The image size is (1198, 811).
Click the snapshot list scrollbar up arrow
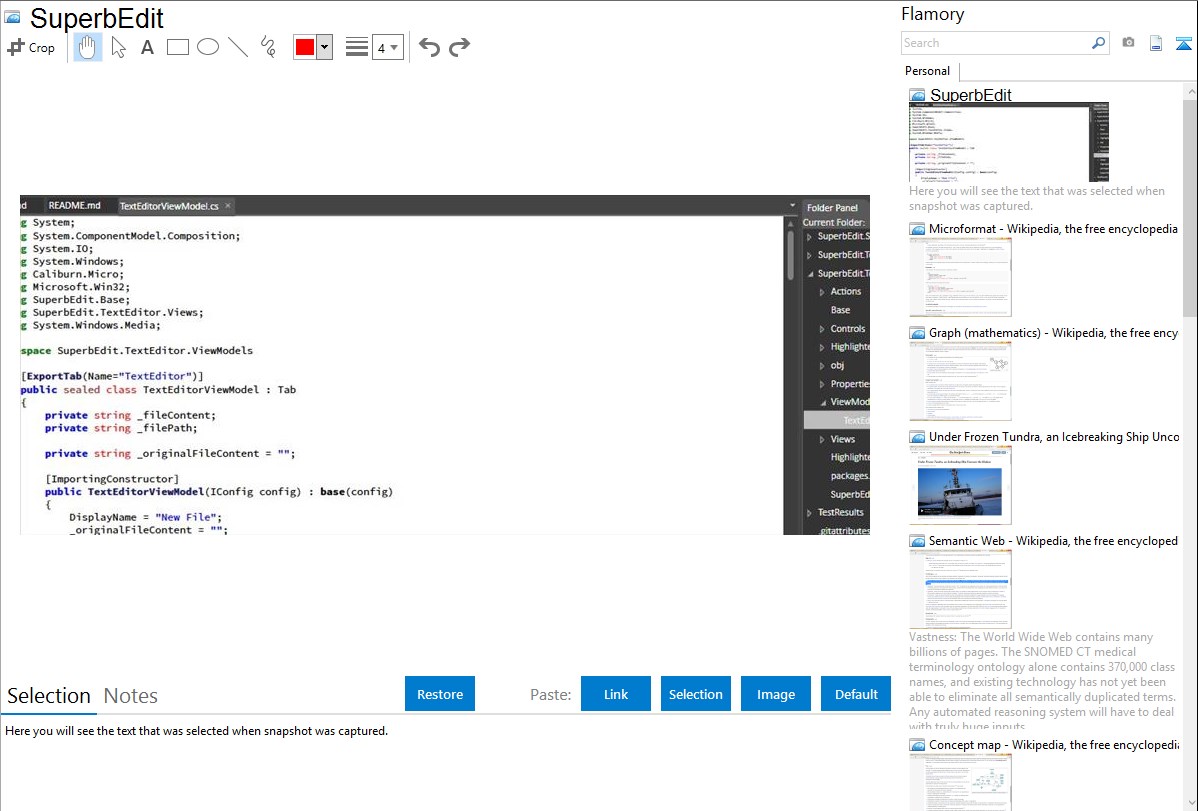pyautogui.click(x=1191, y=91)
